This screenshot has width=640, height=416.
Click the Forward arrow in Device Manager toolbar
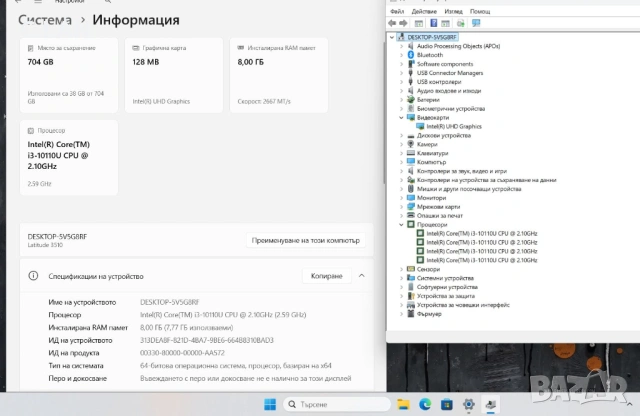[403, 23]
